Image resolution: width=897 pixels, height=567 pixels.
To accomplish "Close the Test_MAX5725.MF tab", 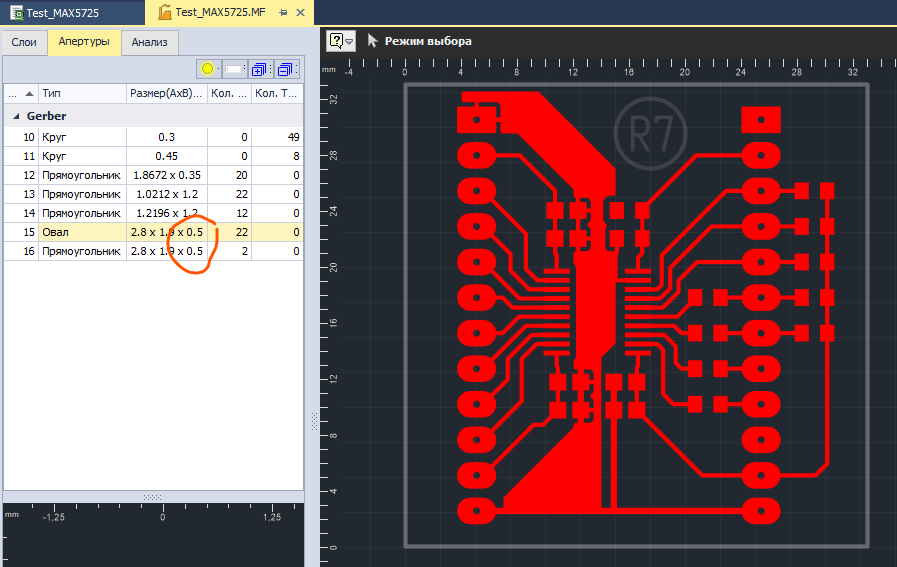I will (x=301, y=13).
